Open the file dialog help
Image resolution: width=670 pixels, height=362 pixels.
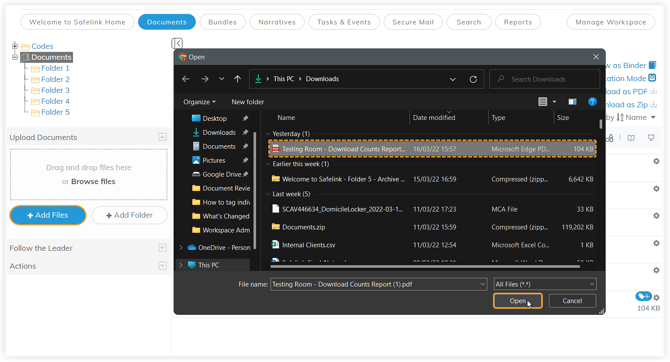click(x=592, y=102)
